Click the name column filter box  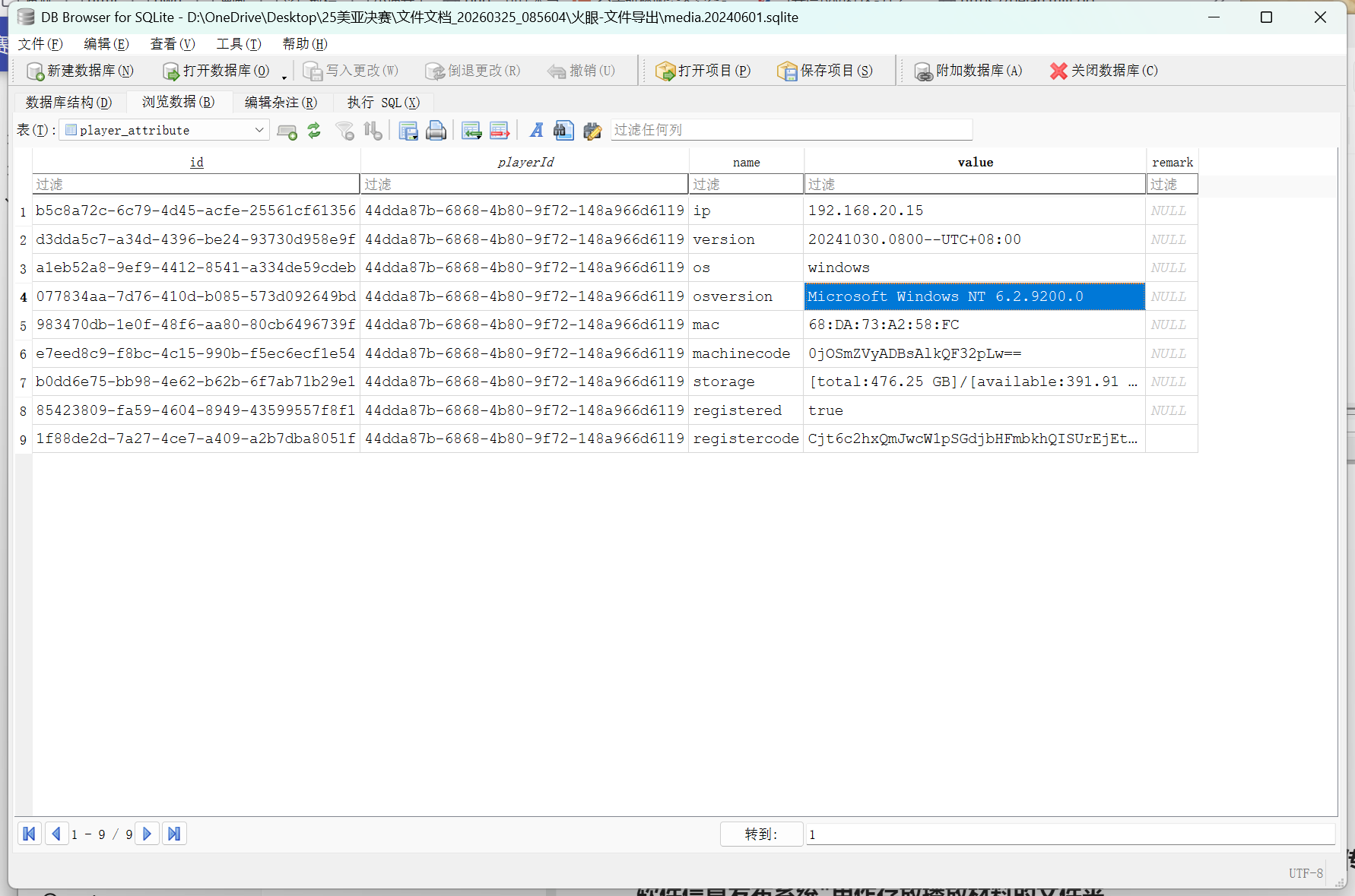pyautogui.click(x=746, y=184)
